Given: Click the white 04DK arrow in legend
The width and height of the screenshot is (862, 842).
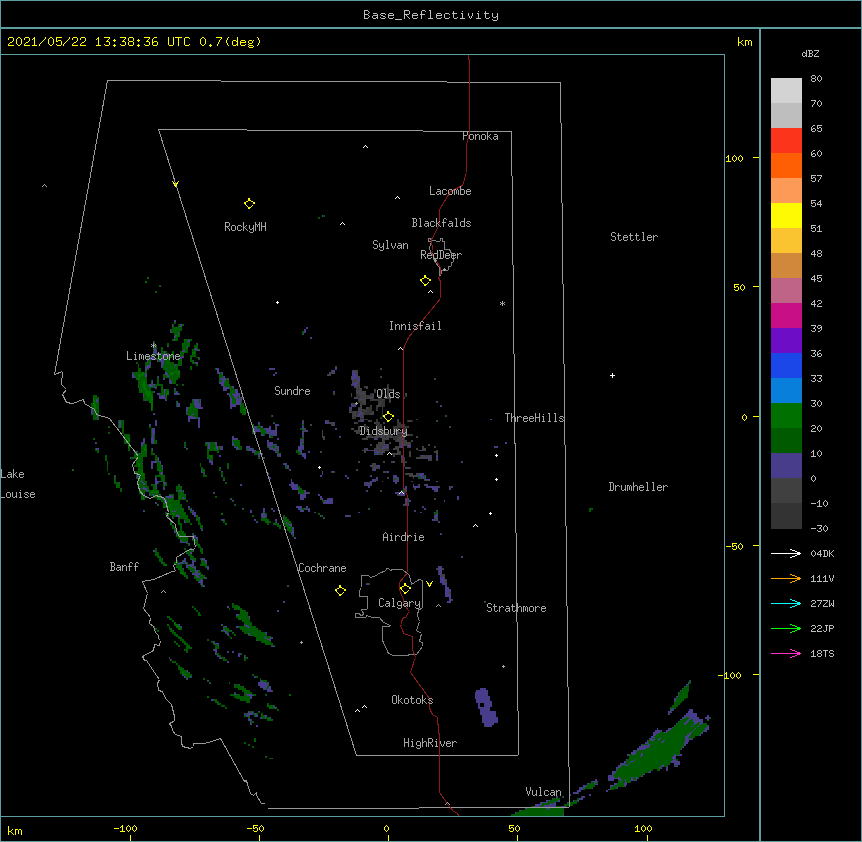Looking at the screenshot, I should point(786,553).
